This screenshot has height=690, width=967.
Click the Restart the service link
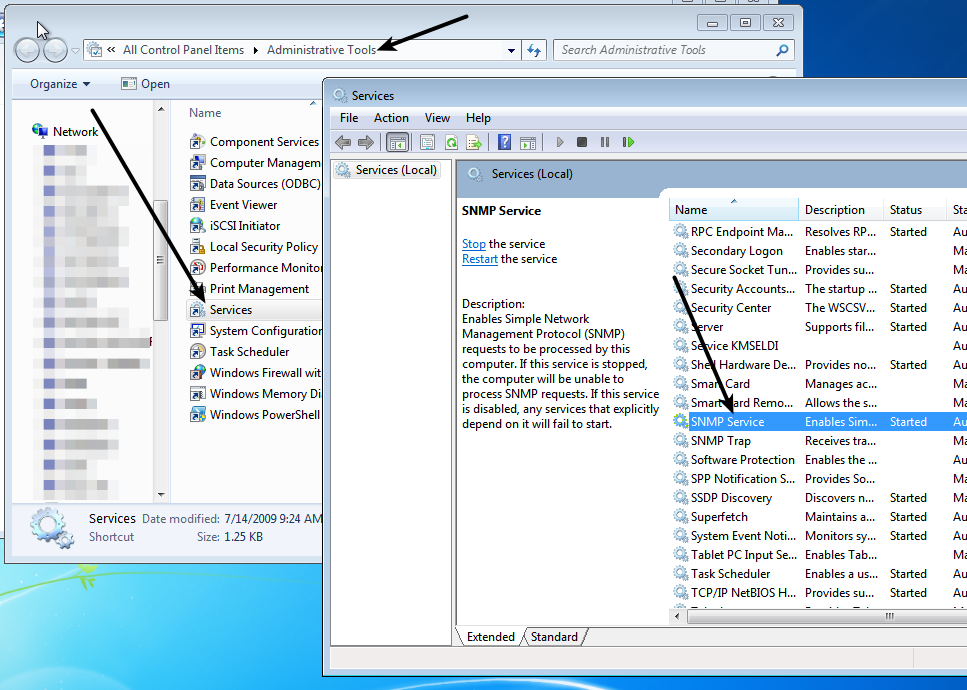click(x=480, y=259)
